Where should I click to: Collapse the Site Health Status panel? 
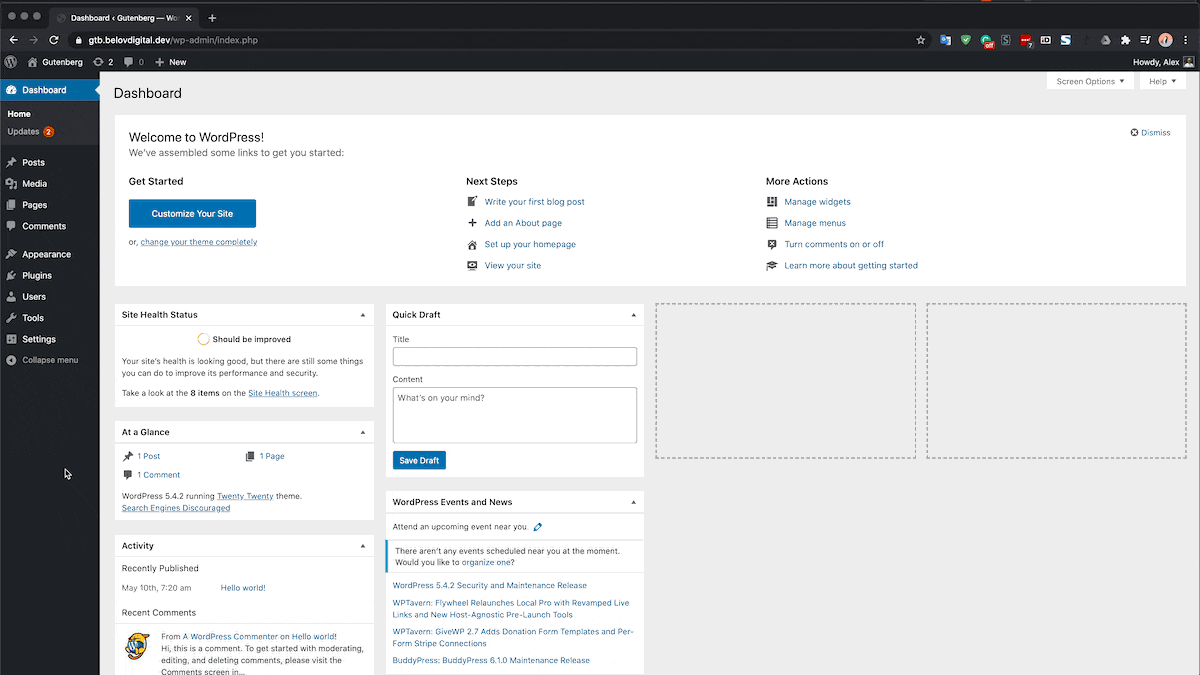(x=363, y=315)
